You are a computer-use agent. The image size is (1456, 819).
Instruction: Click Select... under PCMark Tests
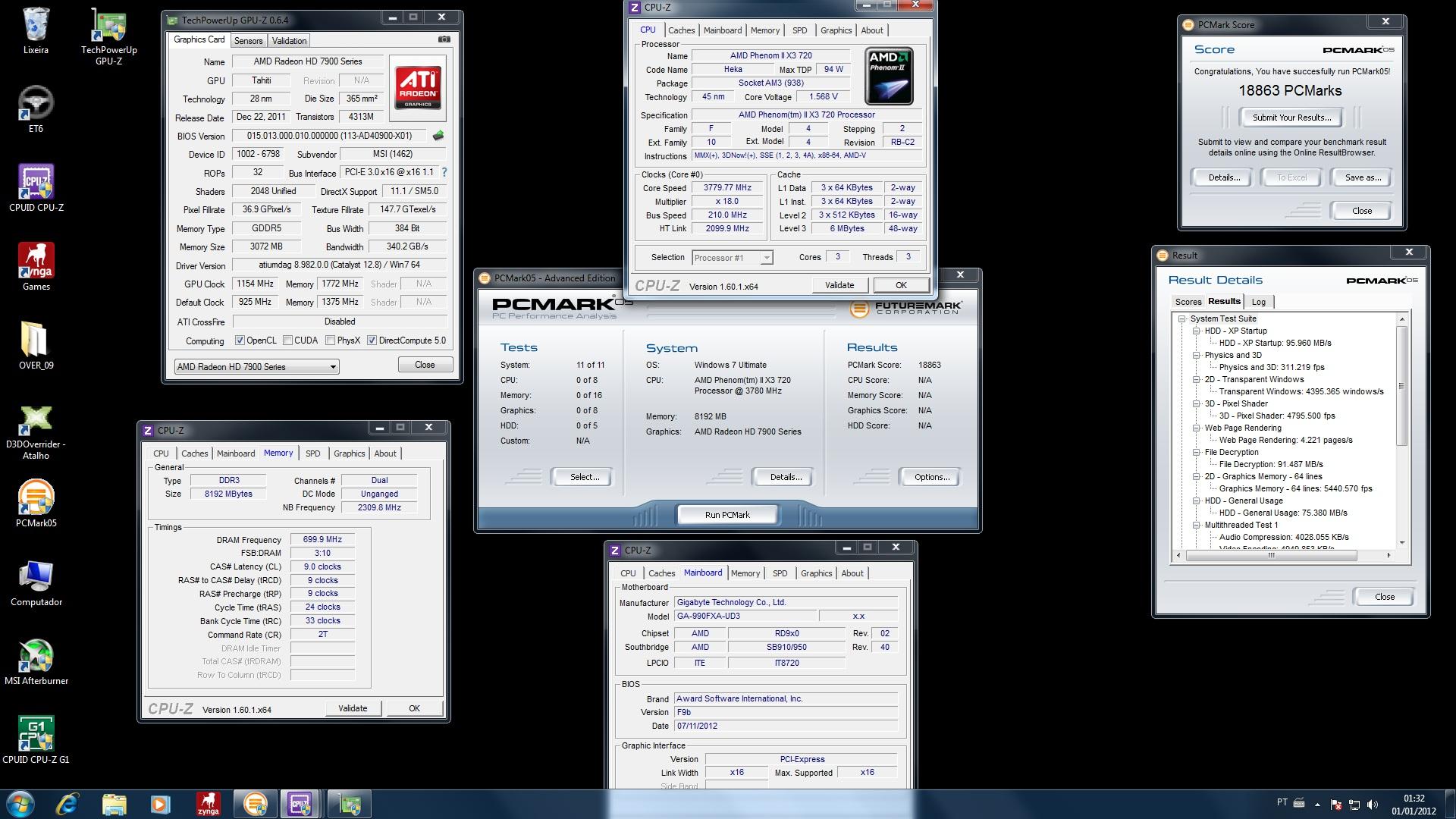(x=584, y=477)
